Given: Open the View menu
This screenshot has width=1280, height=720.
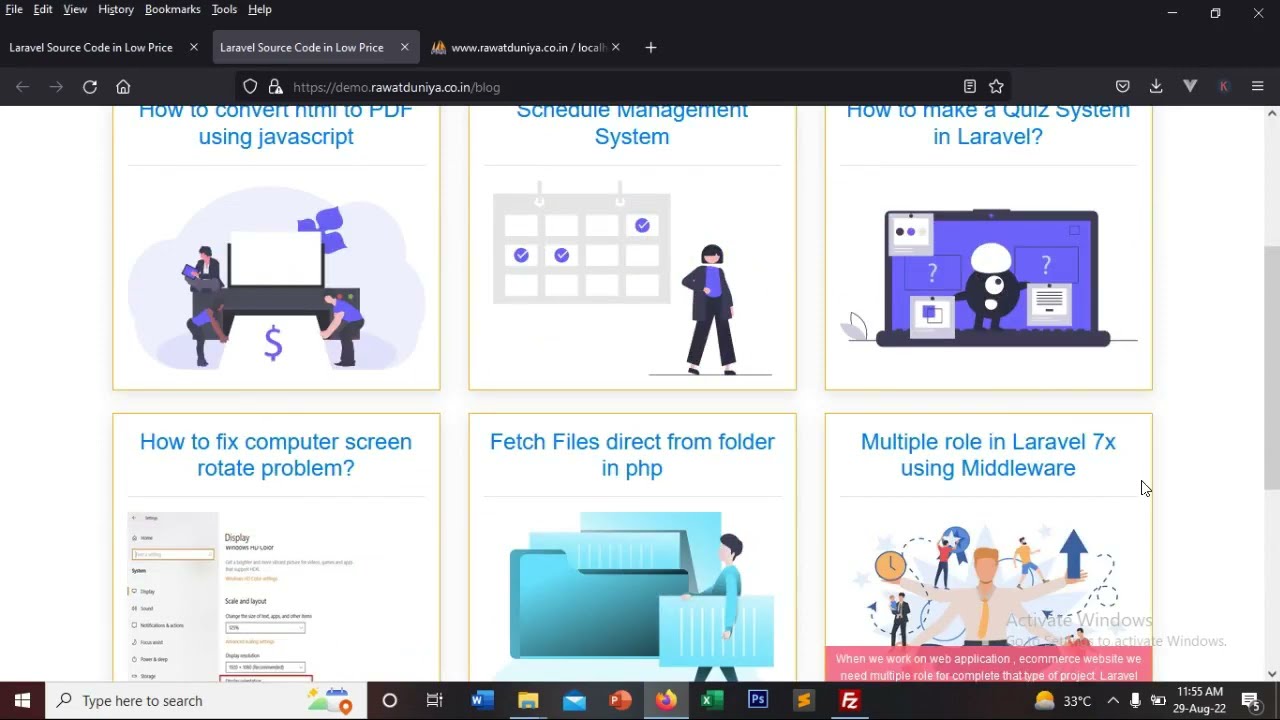Looking at the screenshot, I should 75,9.
